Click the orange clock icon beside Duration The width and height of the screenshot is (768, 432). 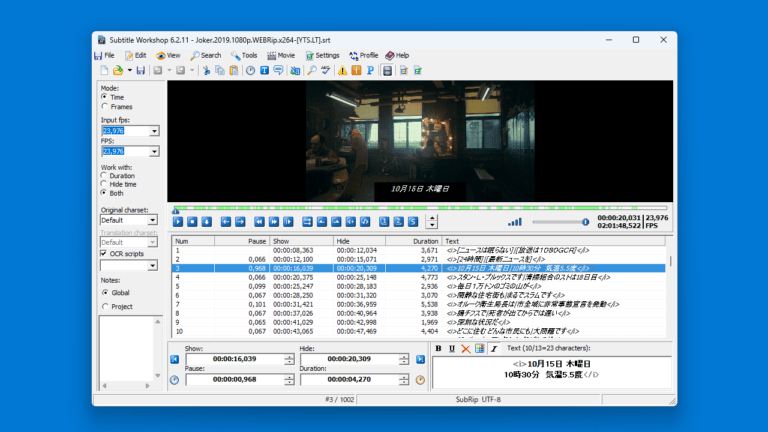tap(420, 380)
